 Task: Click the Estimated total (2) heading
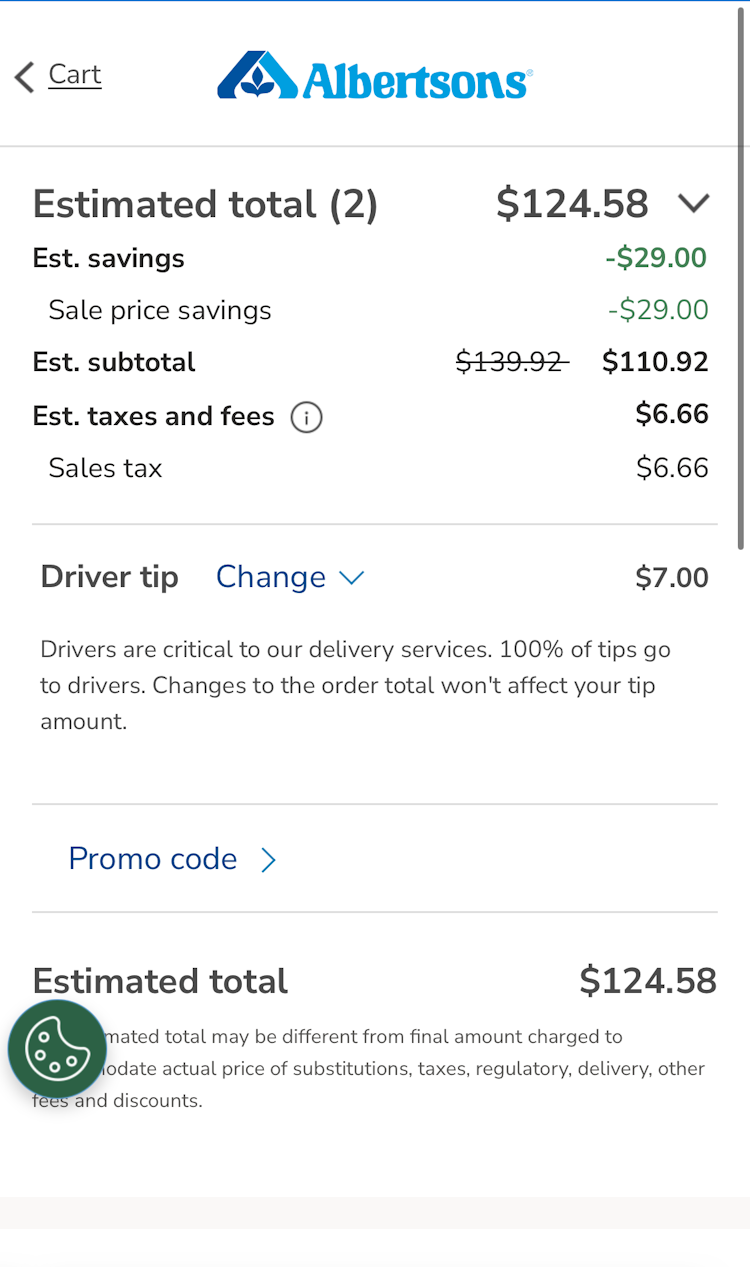(x=205, y=204)
